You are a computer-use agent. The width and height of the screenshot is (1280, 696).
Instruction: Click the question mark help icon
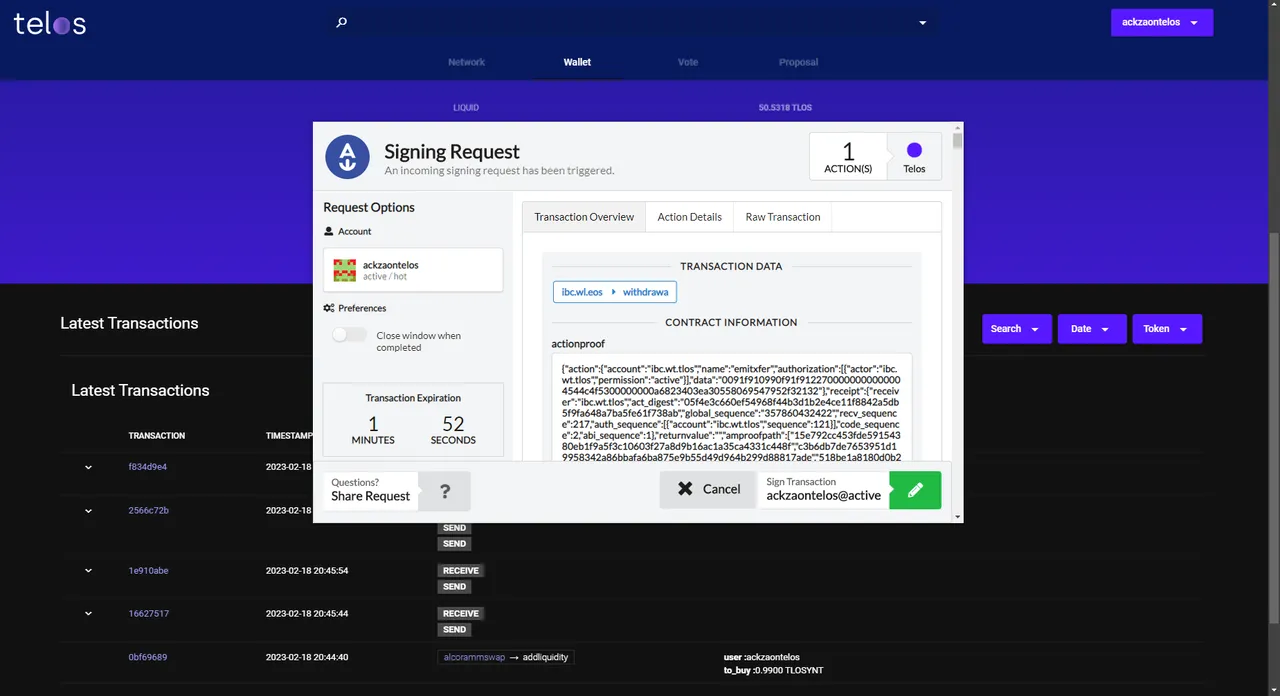(x=445, y=491)
